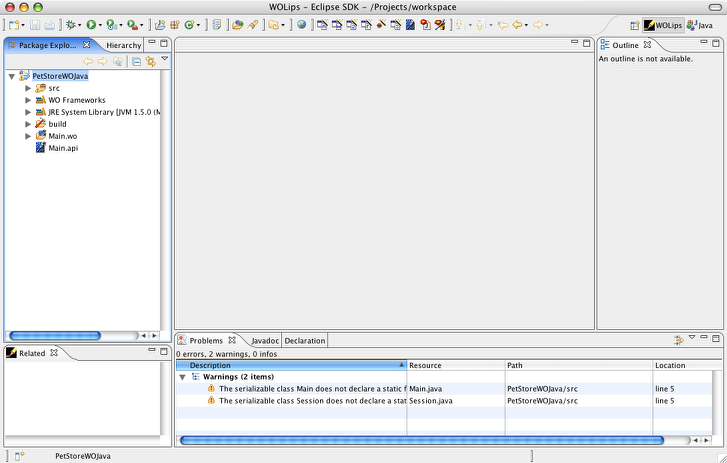
Task: Sort by the Path column header
Action: tap(579, 365)
